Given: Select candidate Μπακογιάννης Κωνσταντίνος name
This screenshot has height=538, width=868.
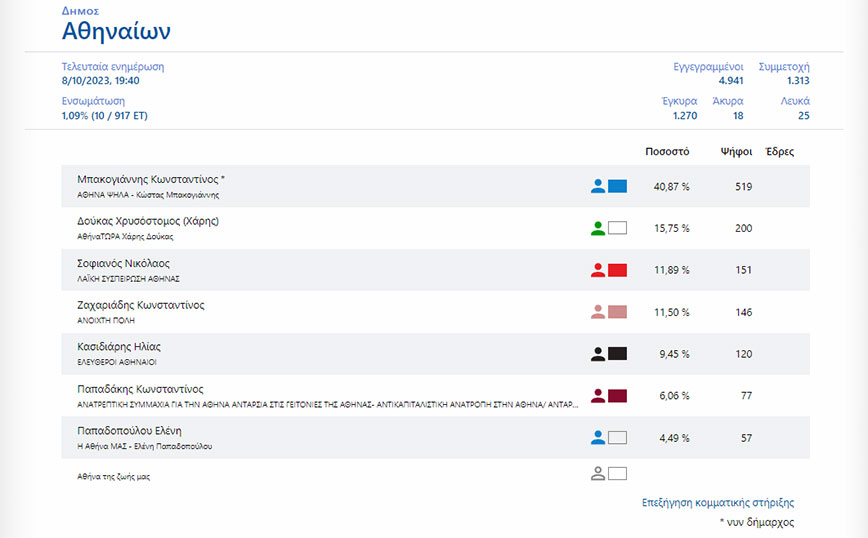Looking at the screenshot, I should [151, 180].
